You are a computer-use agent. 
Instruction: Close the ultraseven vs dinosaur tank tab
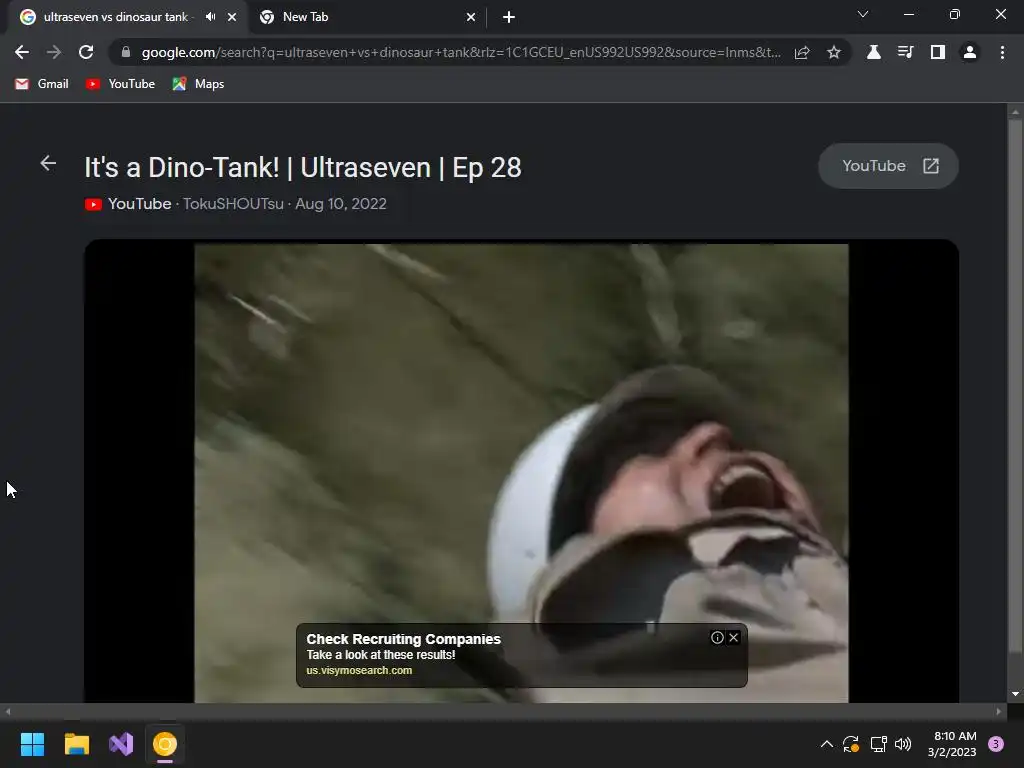(x=232, y=17)
